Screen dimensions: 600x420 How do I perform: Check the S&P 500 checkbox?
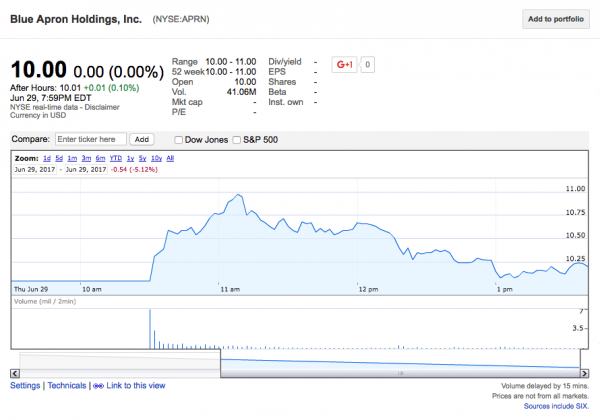pyautogui.click(x=237, y=140)
